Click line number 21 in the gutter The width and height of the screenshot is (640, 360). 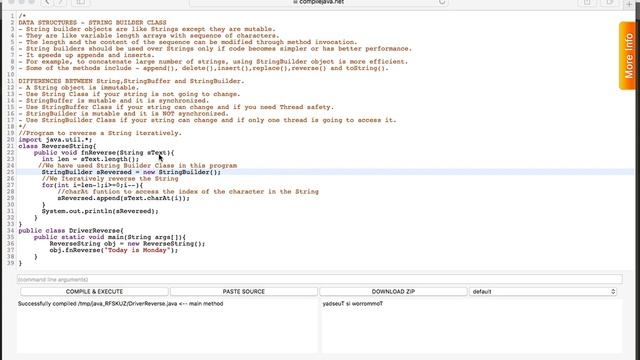(x=11, y=146)
